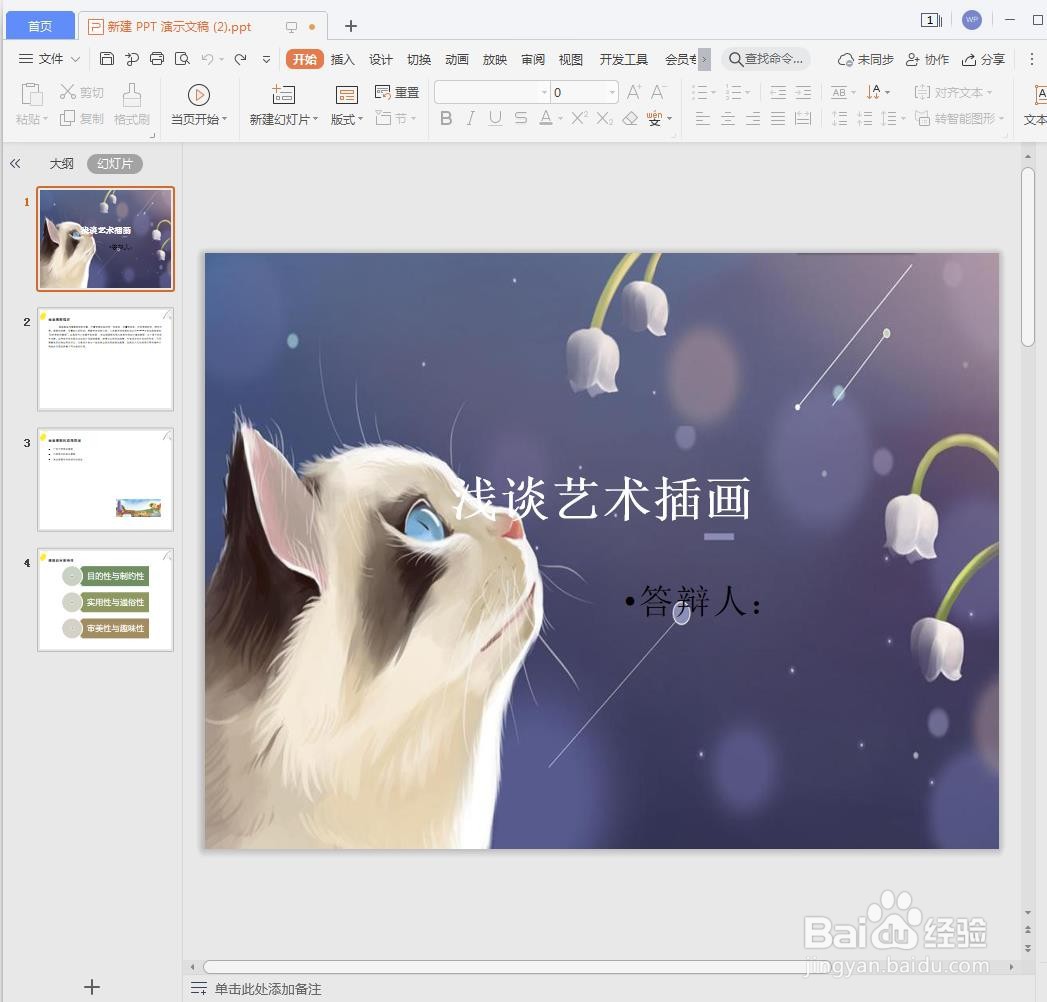Click the Clear Formatting eraser icon
1047x1002 pixels.
(630, 118)
